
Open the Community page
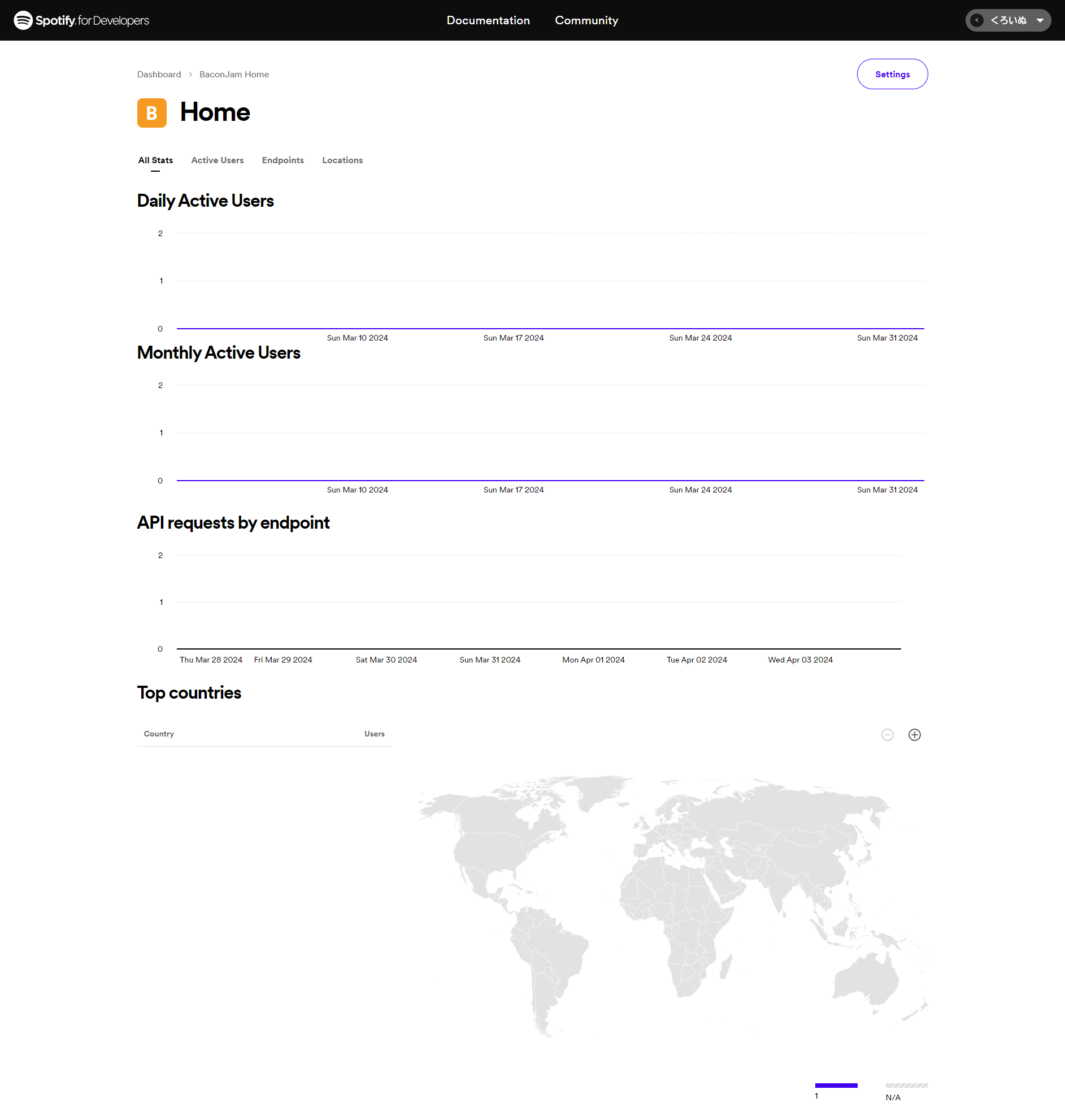click(x=586, y=20)
